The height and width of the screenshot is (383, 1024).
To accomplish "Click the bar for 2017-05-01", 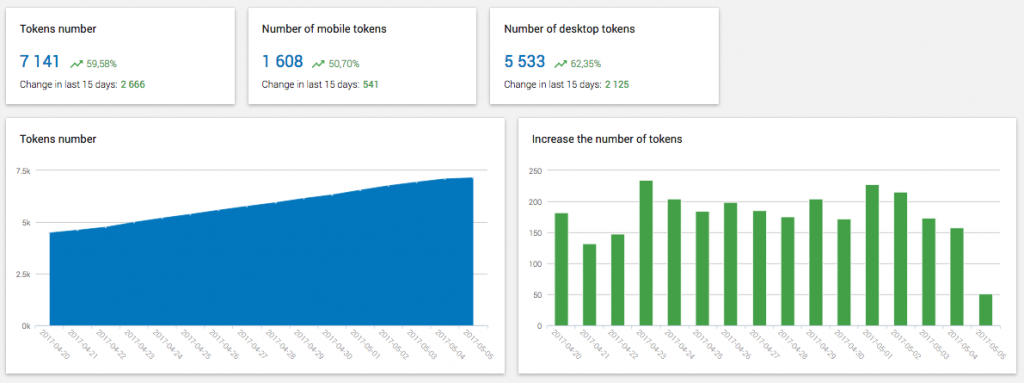I will [x=872, y=256].
